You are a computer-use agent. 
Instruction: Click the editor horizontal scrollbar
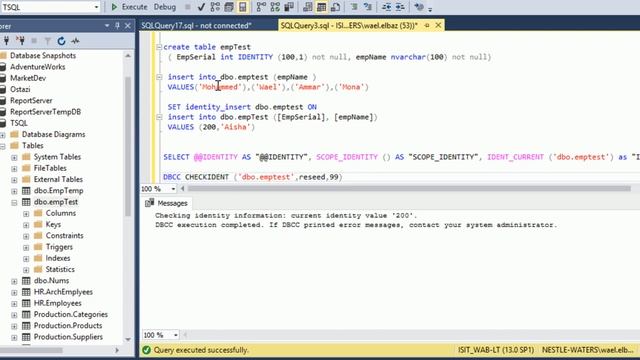(x=409, y=189)
